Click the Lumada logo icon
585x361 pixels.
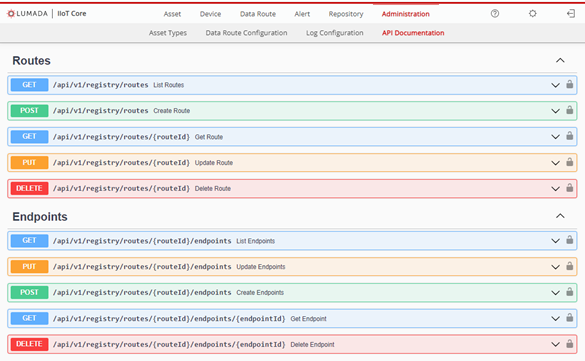tap(11, 14)
